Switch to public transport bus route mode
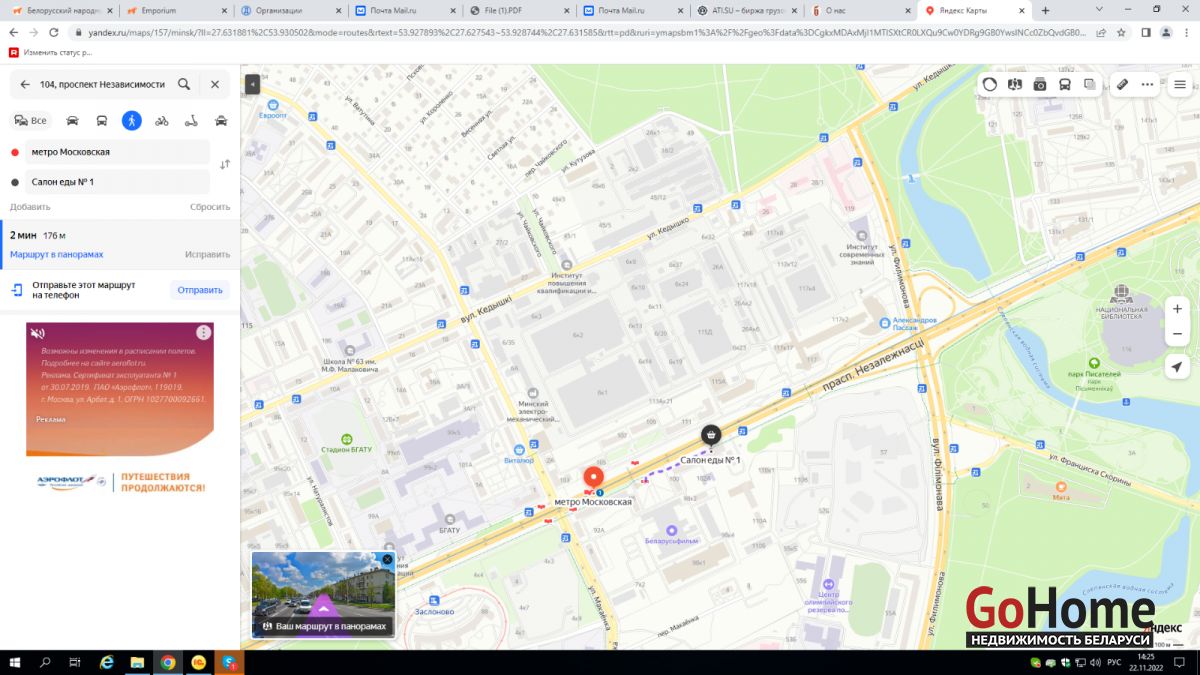 (102, 121)
